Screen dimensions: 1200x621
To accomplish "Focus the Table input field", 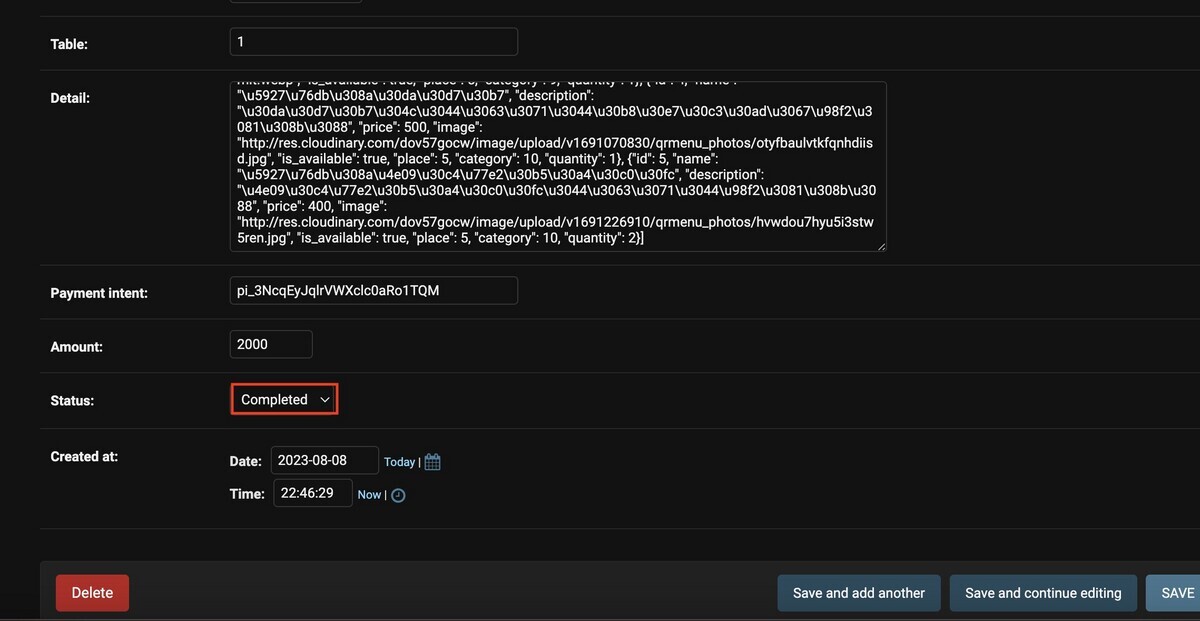I will (x=374, y=42).
